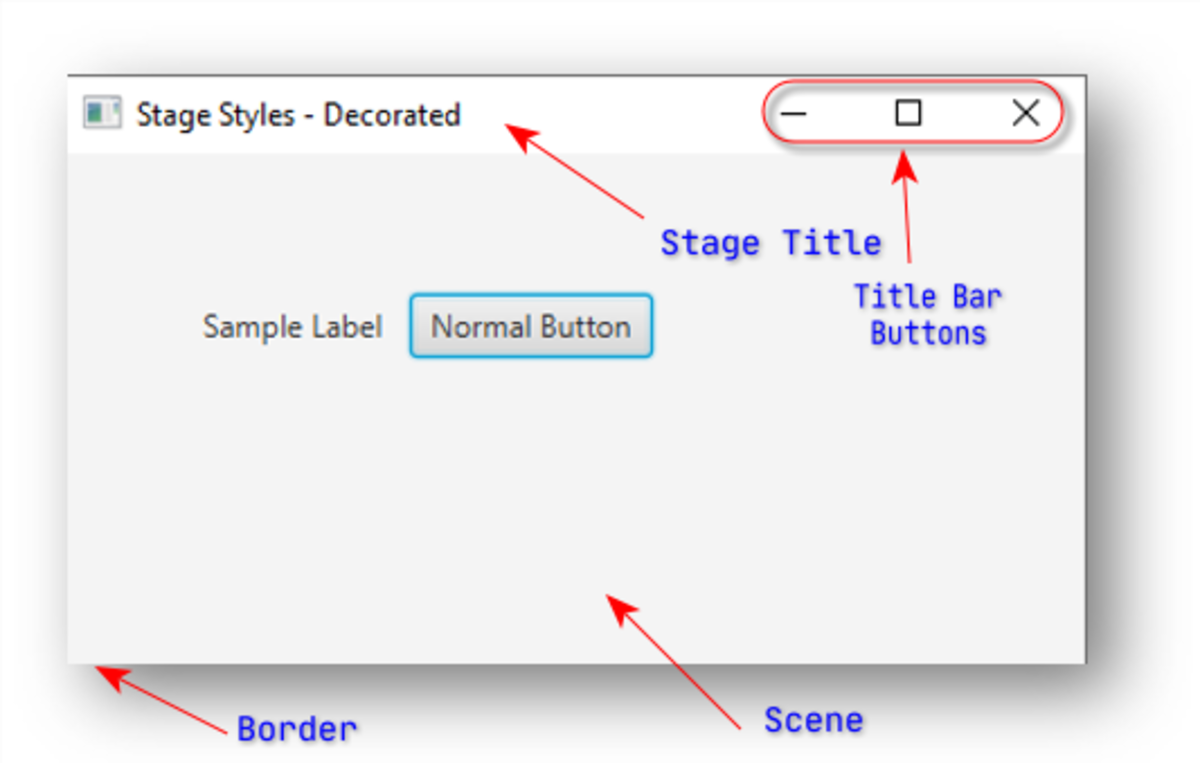Click the blue Stage Title annotation

771,242
